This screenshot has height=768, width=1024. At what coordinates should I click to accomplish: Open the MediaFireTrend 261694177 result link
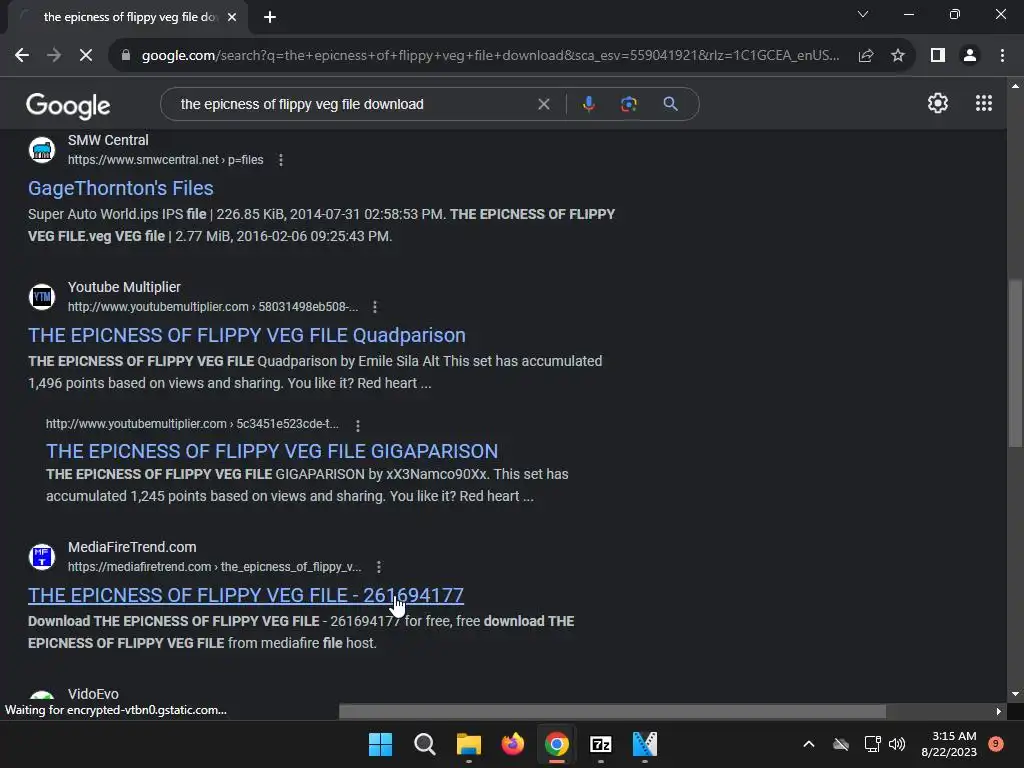click(x=246, y=596)
